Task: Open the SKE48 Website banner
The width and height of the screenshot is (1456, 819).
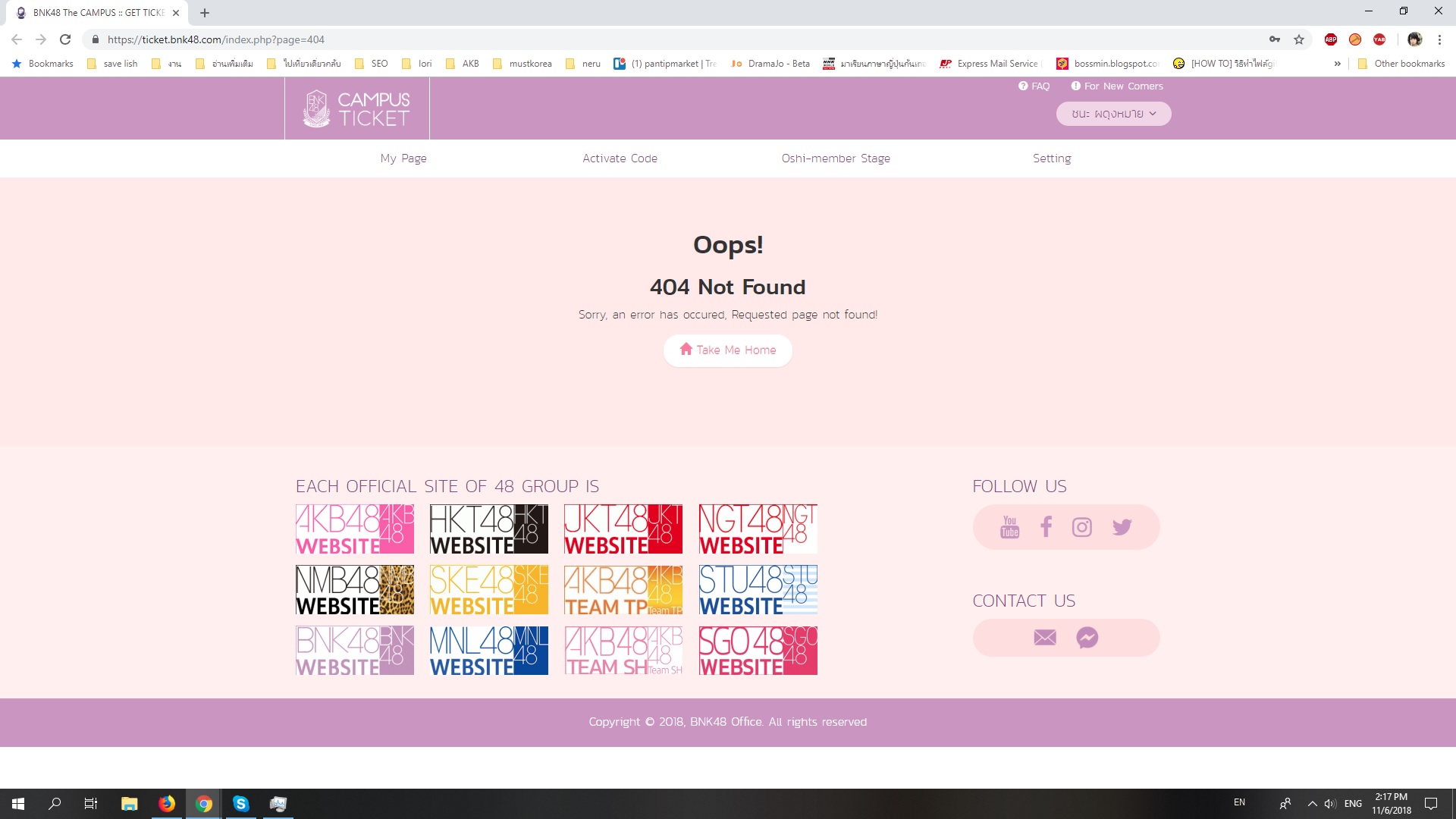Action: pos(489,590)
